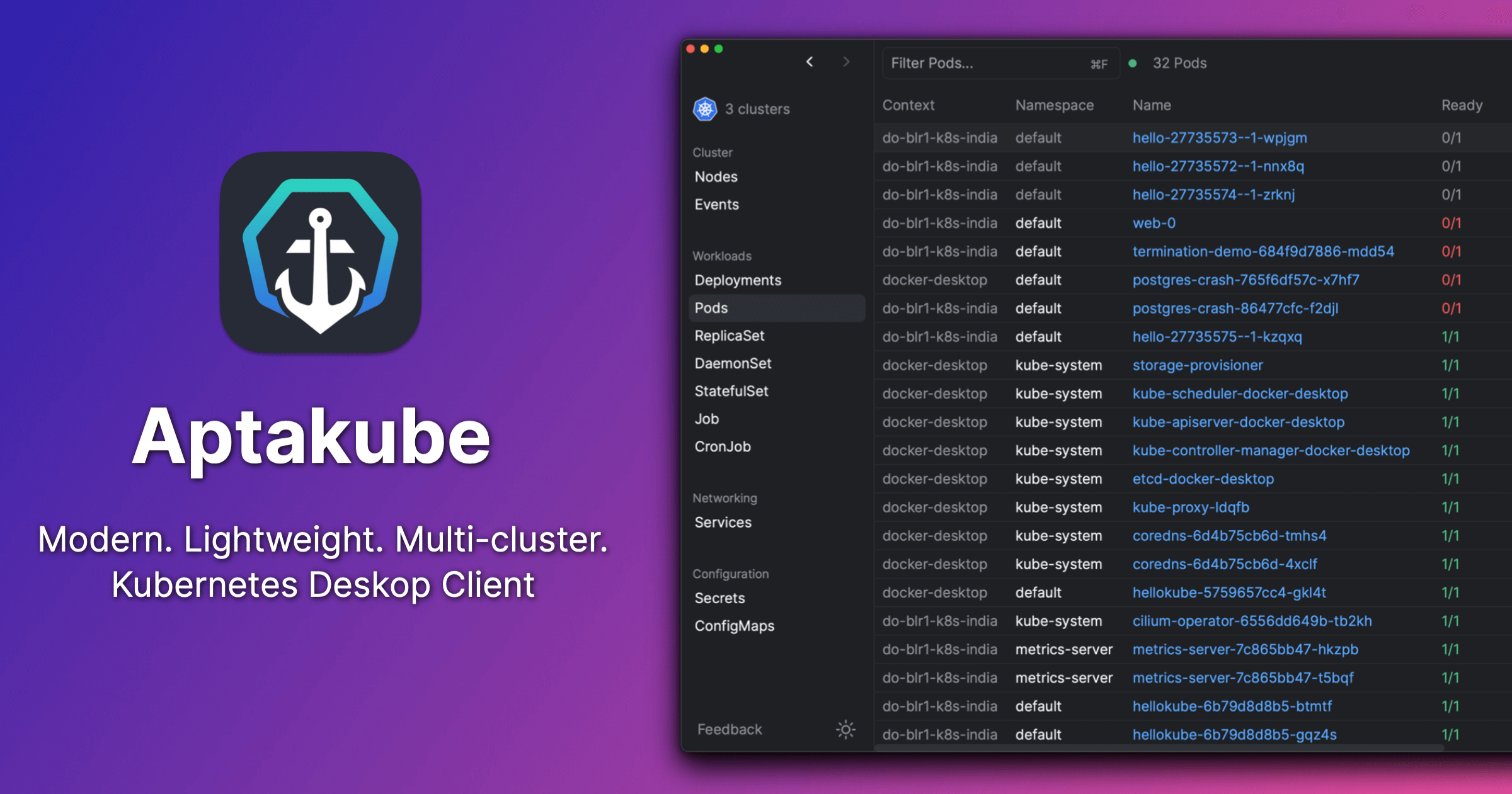
Task: Toggle light/dark theme sun icon
Action: [845, 729]
